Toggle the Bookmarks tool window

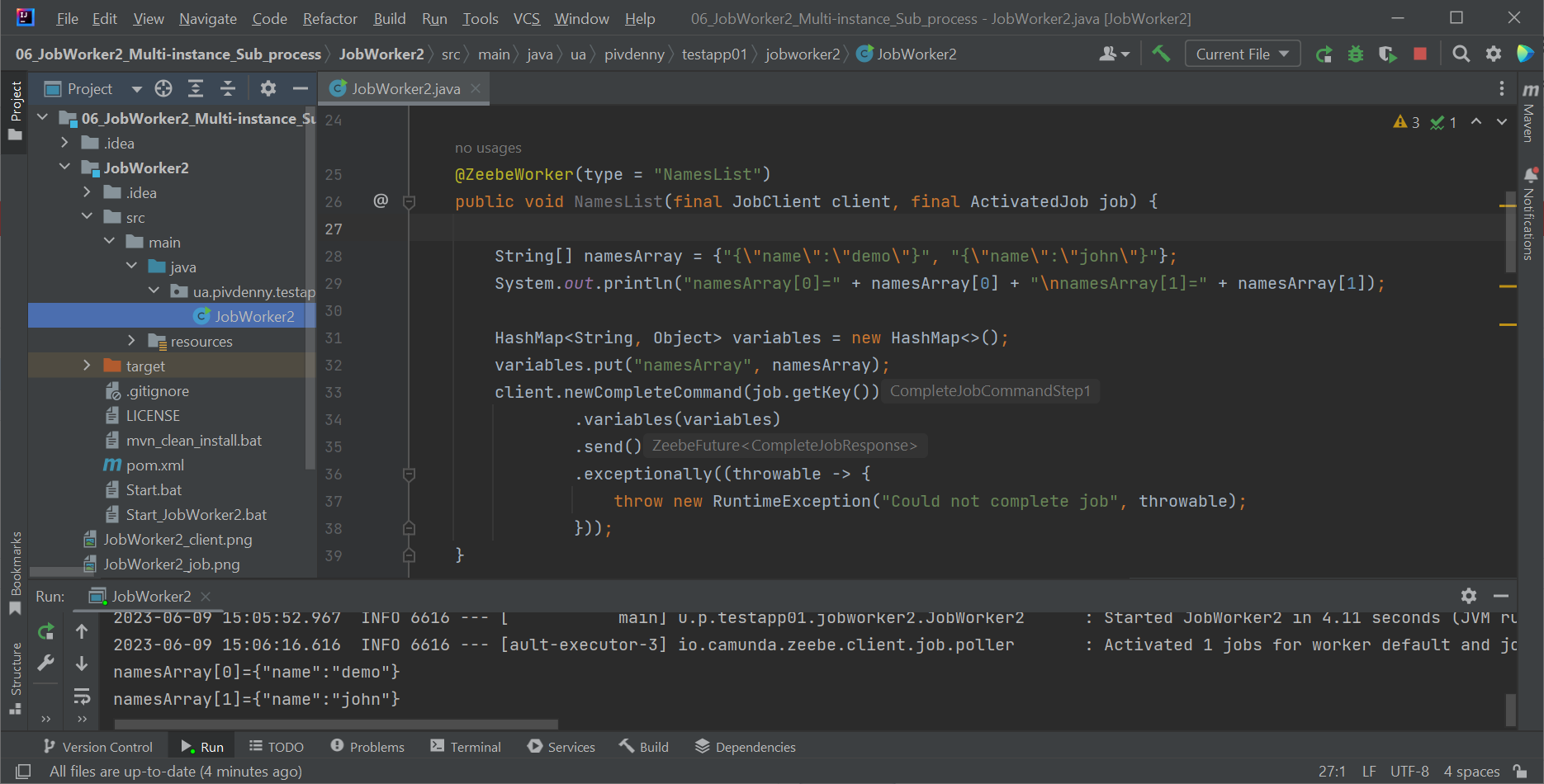pyautogui.click(x=15, y=571)
